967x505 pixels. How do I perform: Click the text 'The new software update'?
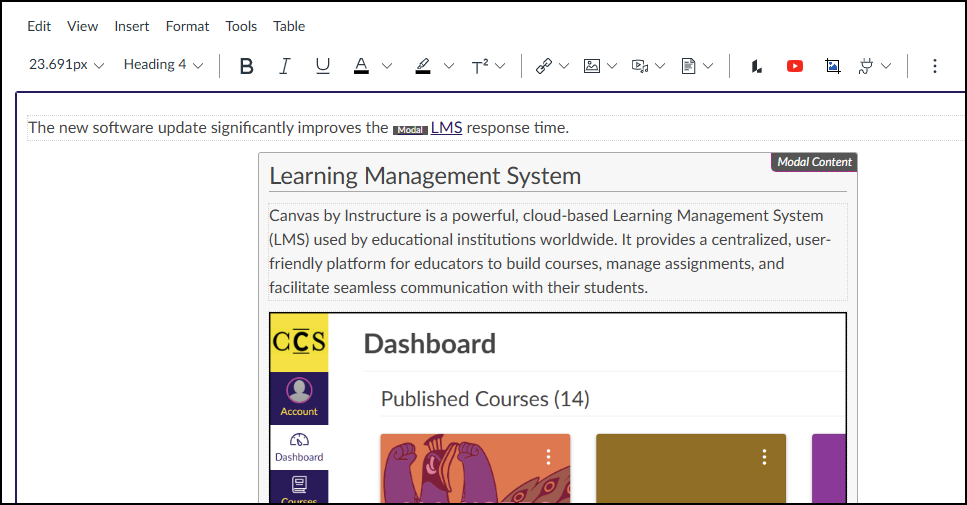[117, 128]
